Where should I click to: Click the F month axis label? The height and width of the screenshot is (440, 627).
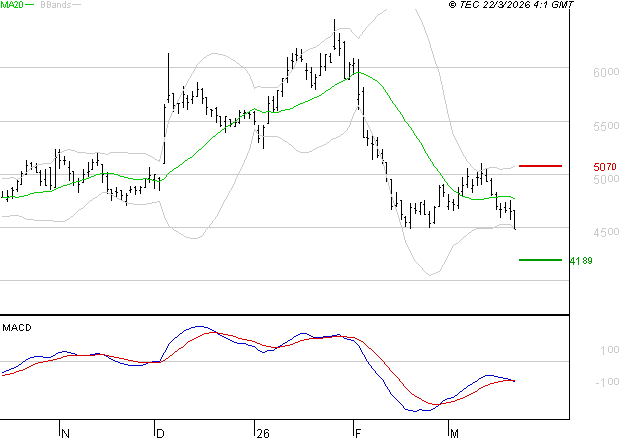[x=358, y=434]
